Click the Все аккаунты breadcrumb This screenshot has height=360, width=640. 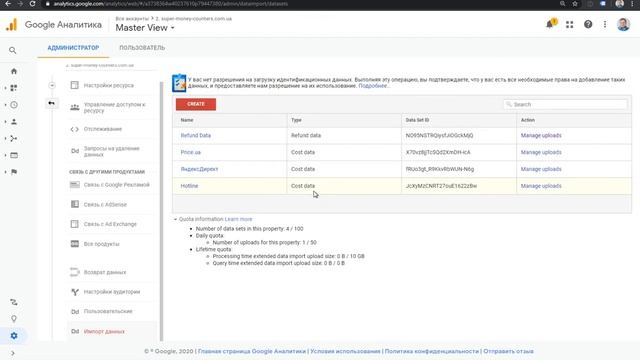coord(132,19)
